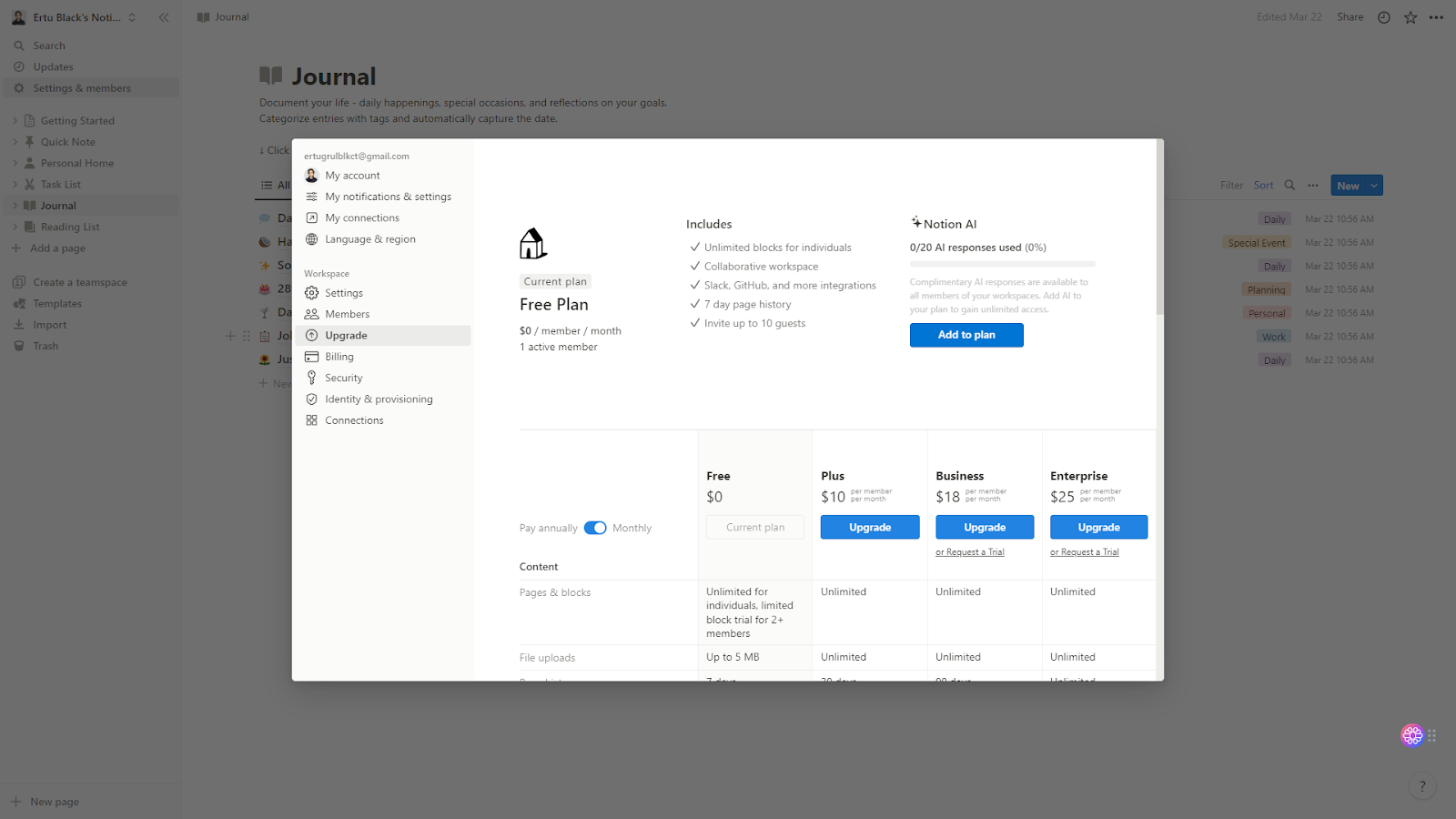
Task: Upgrade to the Enterprise plan
Action: coord(1099,528)
